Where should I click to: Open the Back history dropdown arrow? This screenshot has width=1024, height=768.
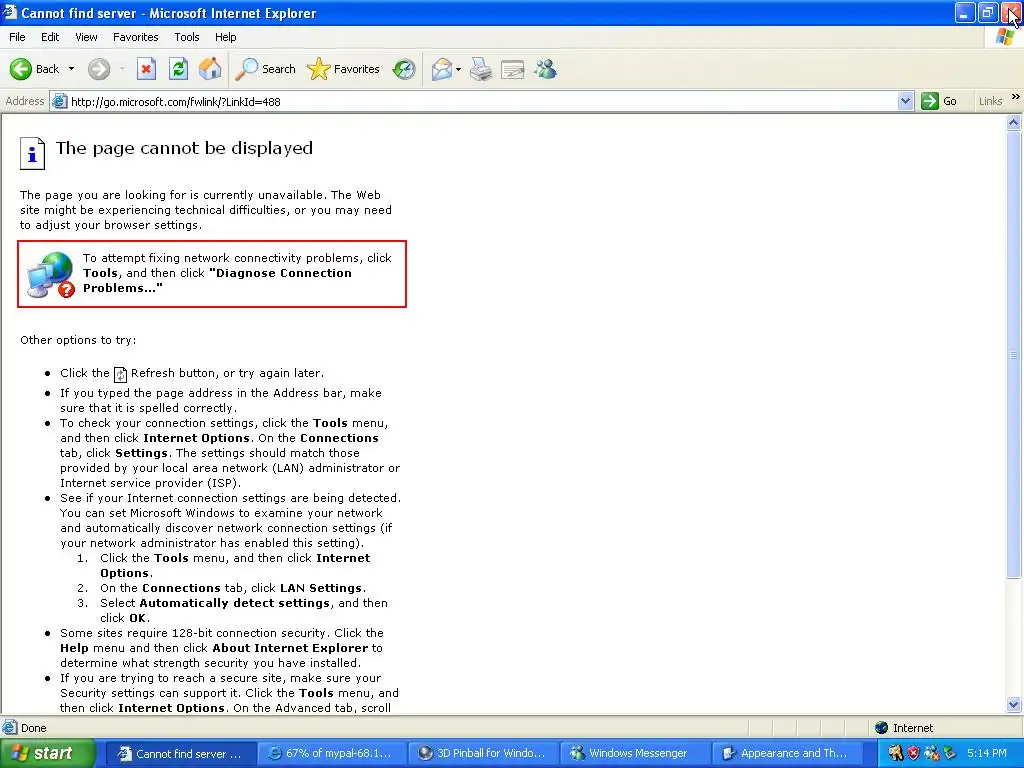pos(71,69)
